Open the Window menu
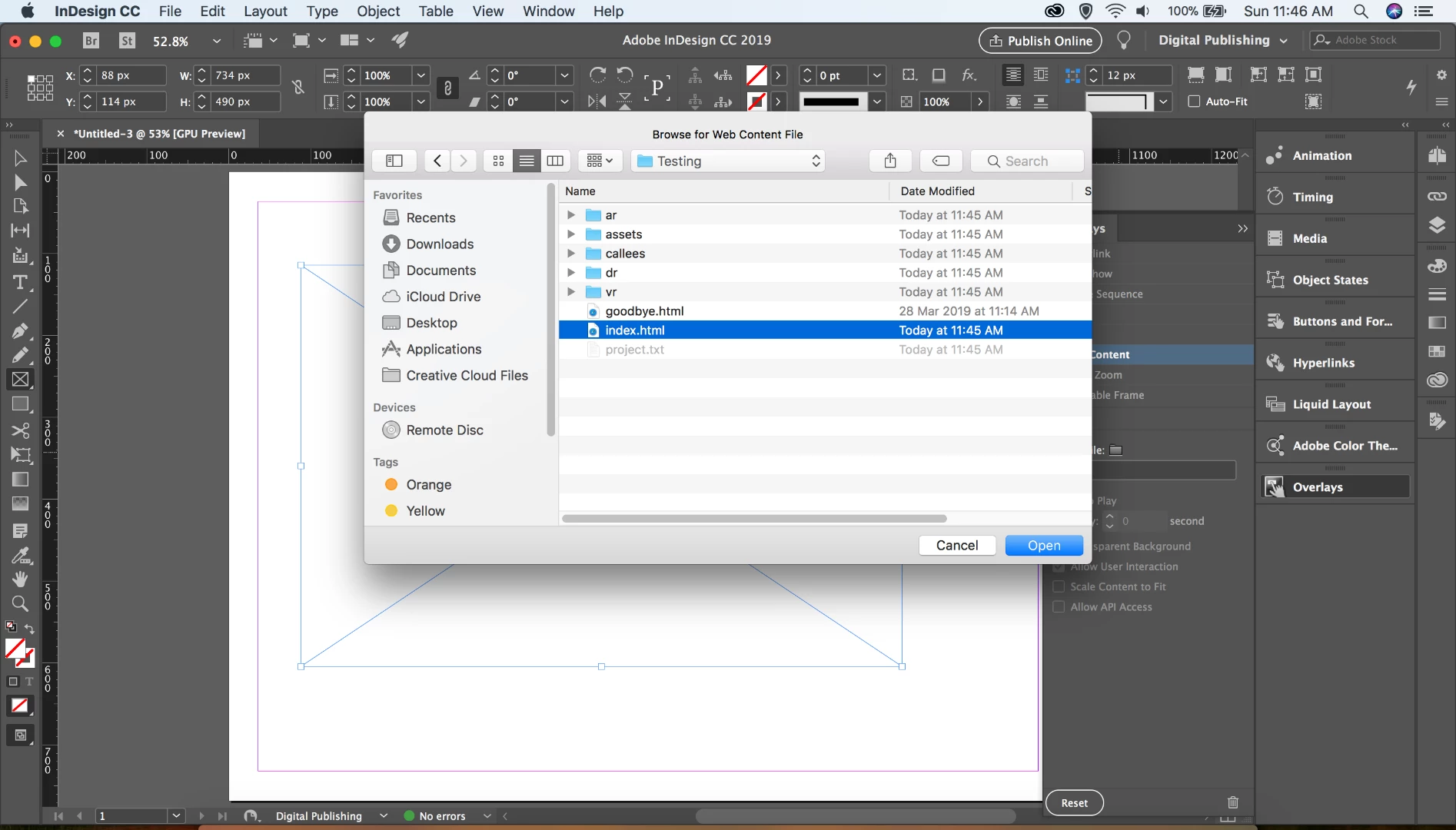Screen dimensions: 1456x830 click(x=548, y=11)
